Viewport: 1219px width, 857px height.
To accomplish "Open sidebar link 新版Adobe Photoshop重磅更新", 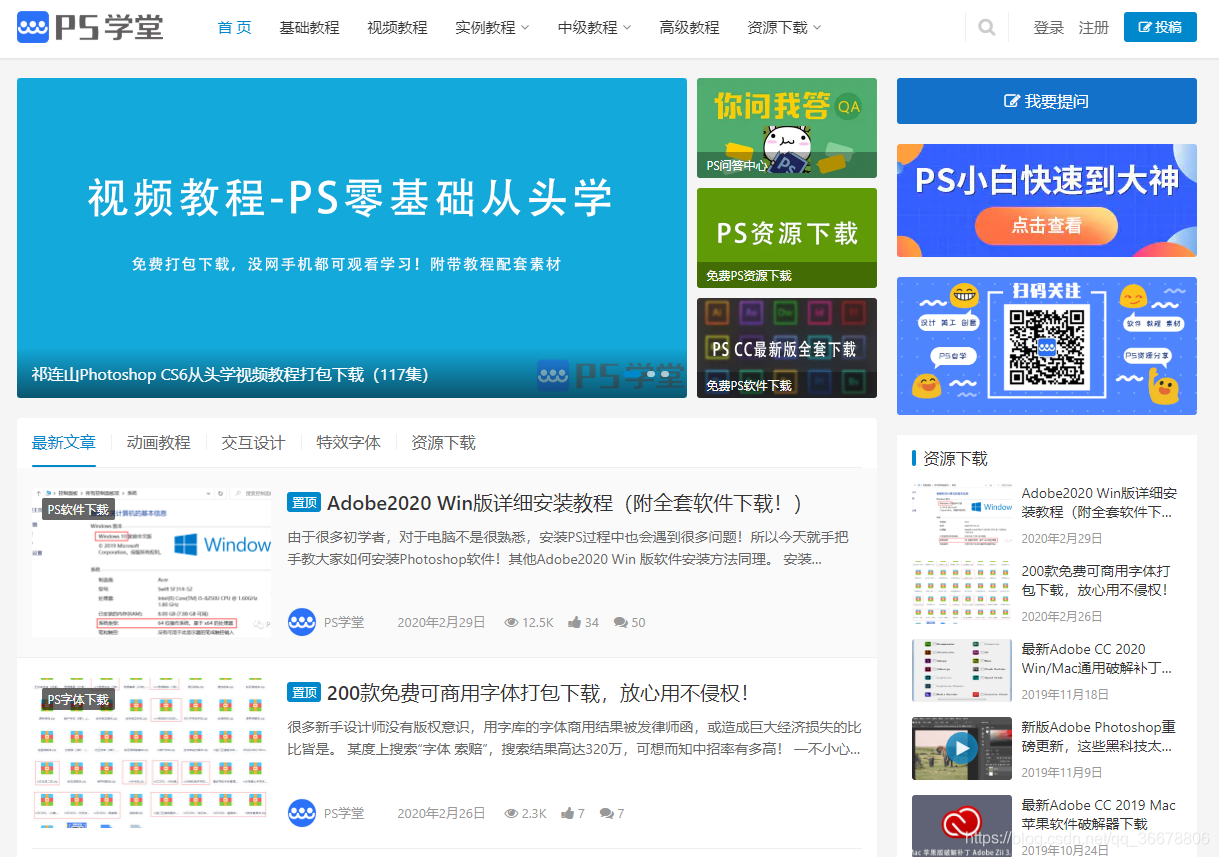I will pyautogui.click(x=1099, y=737).
